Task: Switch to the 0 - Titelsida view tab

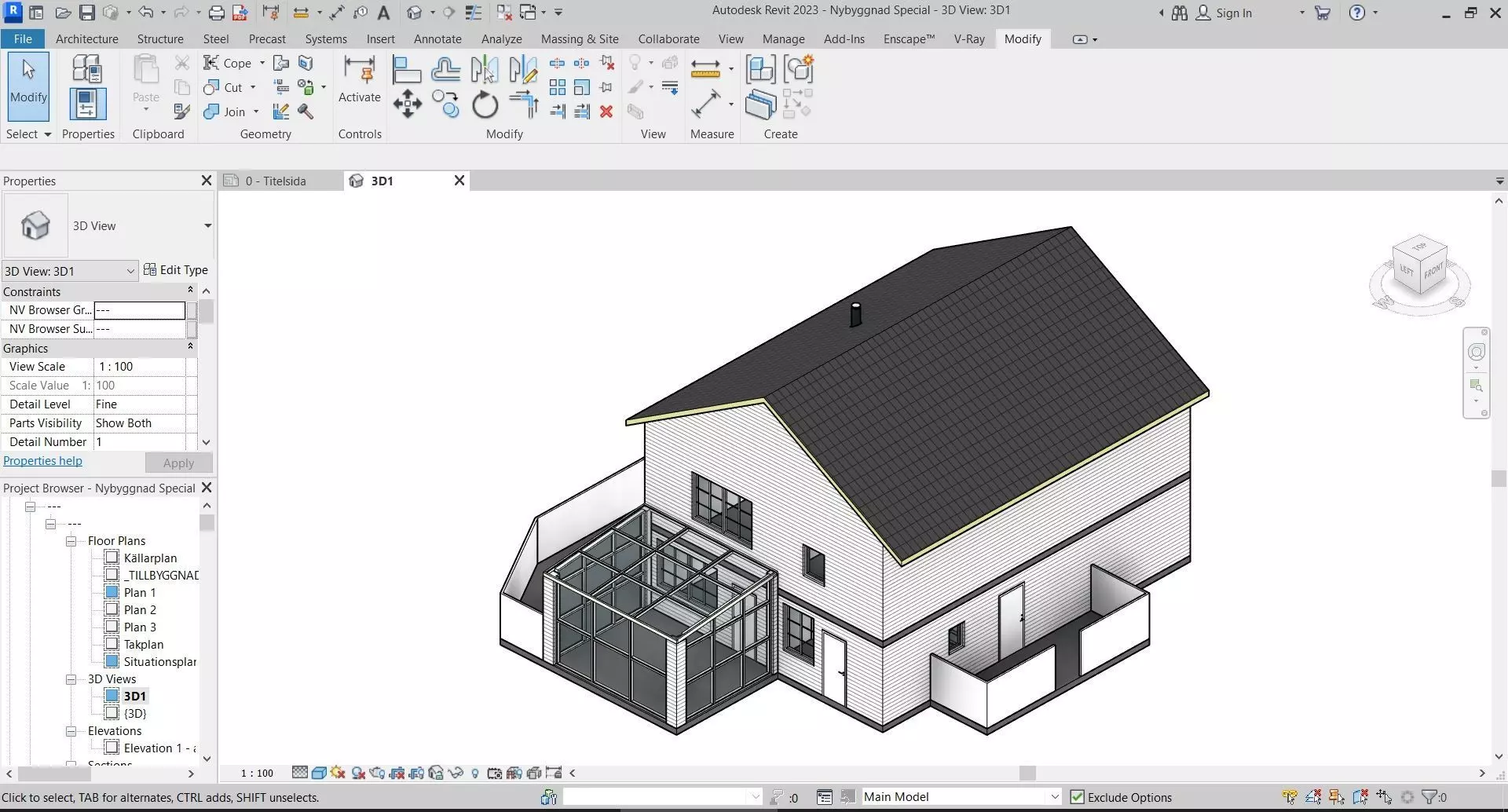Action: [275, 181]
